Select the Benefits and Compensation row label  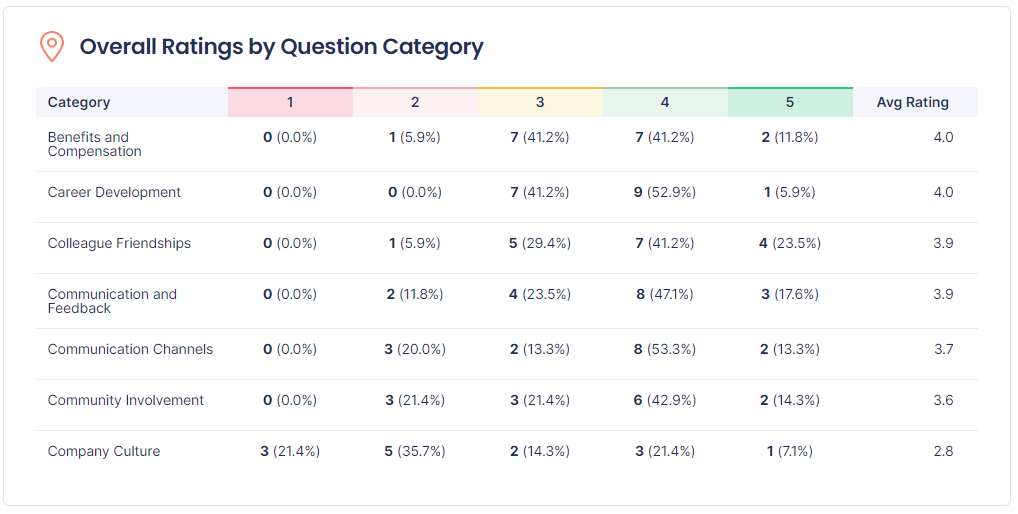point(94,144)
